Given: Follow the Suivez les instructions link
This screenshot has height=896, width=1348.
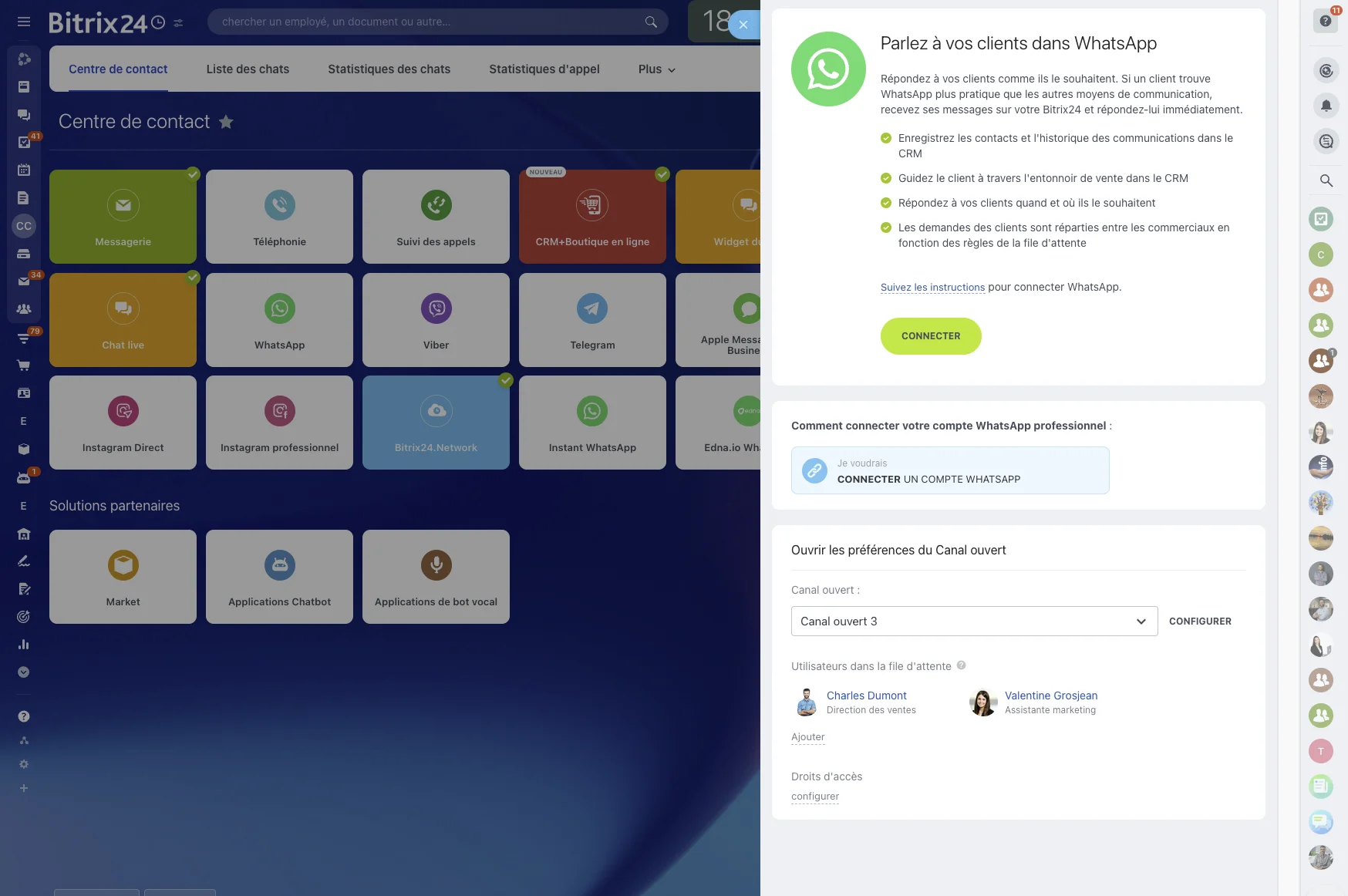Looking at the screenshot, I should [932, 288].
